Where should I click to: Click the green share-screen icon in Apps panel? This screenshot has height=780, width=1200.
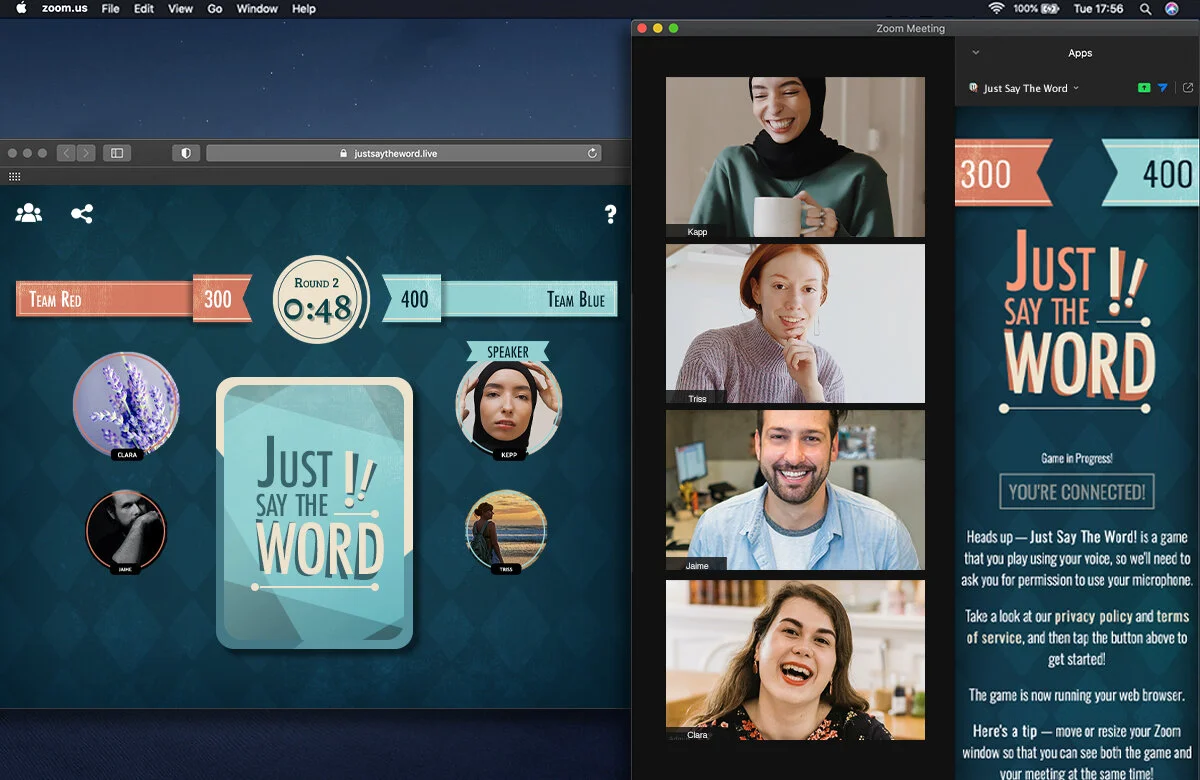click(x=1144, y=88)
